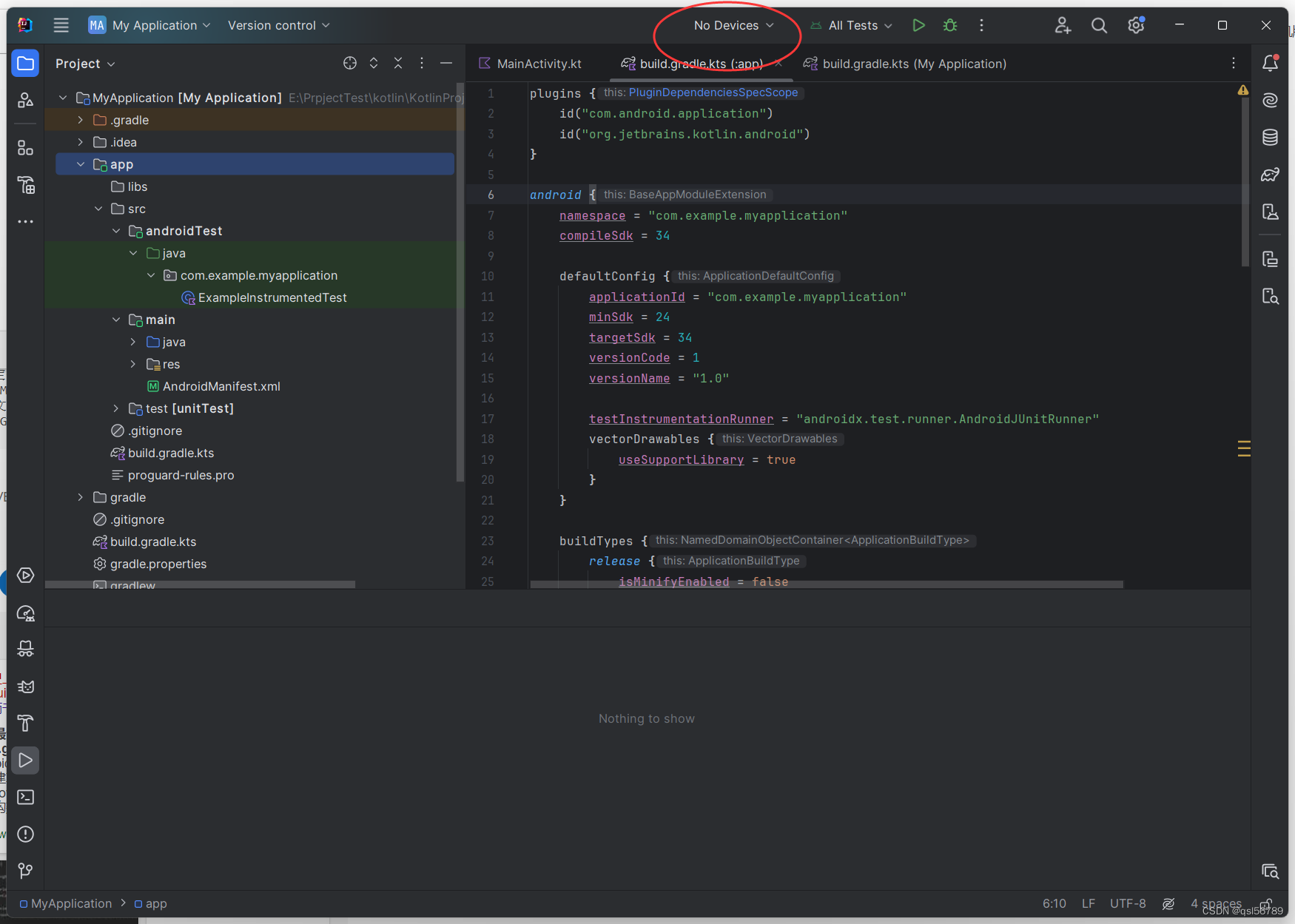Expand the test [unitTest] folder
The image size is (1295, 924).
[116, 408]
